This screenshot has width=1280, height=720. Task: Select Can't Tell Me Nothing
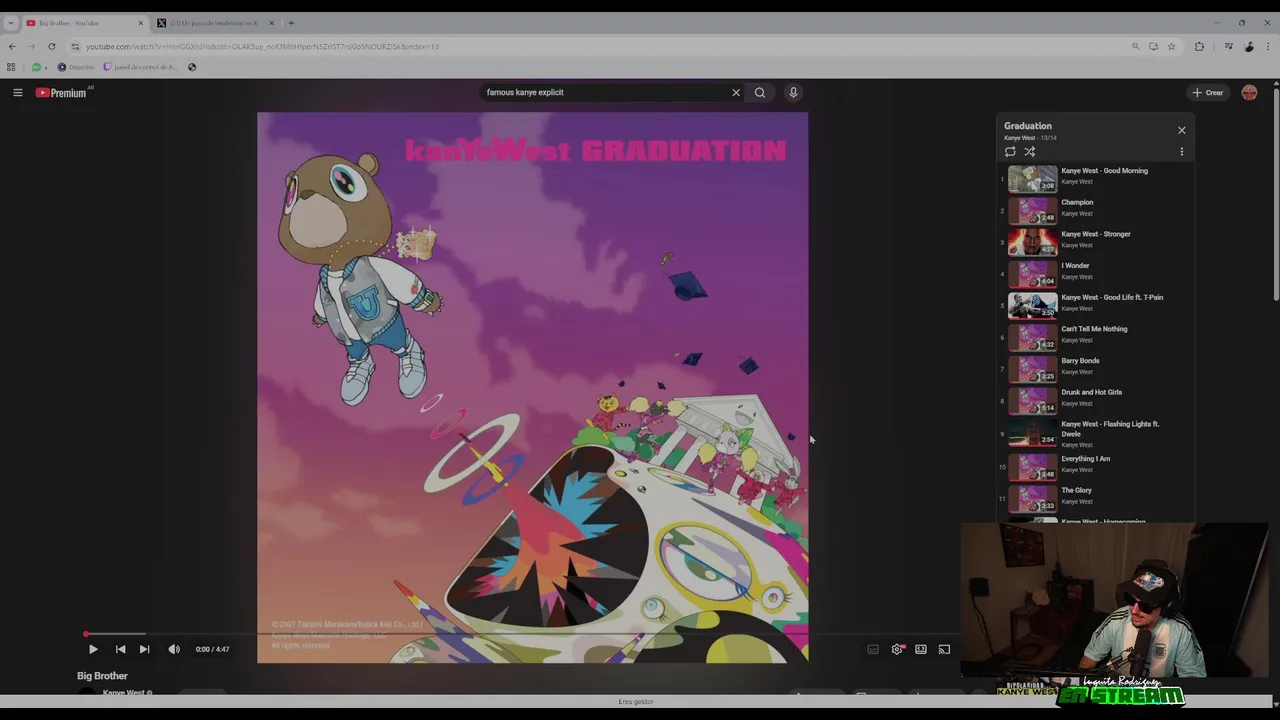click(1096, 336)
